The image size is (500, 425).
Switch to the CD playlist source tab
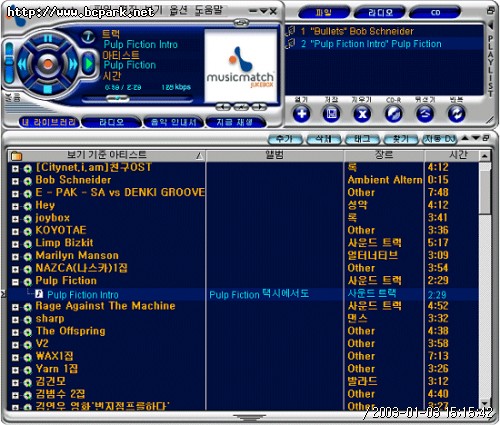tap(435, 13)
